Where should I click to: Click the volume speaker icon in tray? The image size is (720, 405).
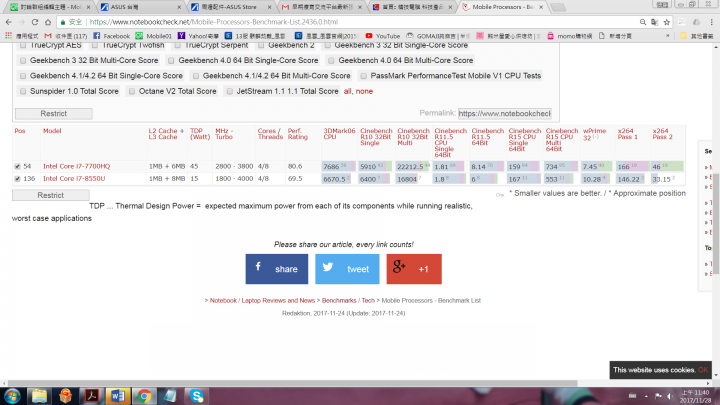tap(670, 396)
